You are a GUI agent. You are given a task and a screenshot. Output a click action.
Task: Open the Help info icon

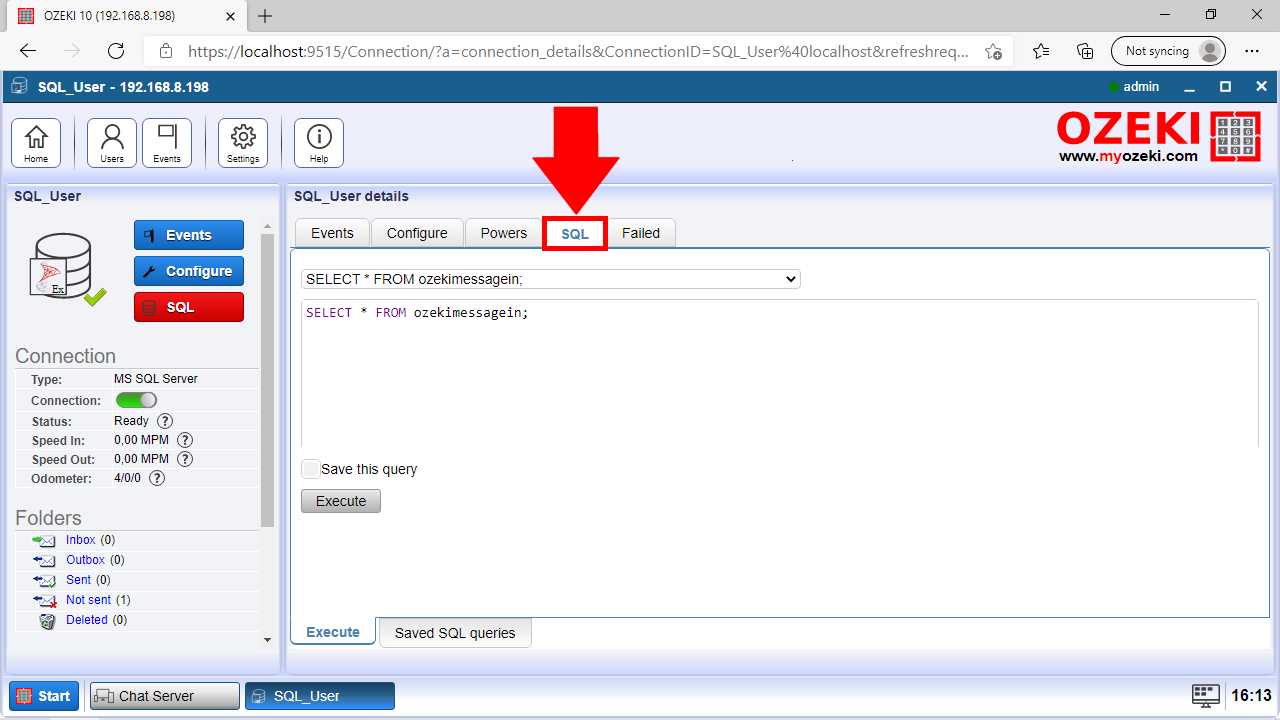(x=319, y=142)
